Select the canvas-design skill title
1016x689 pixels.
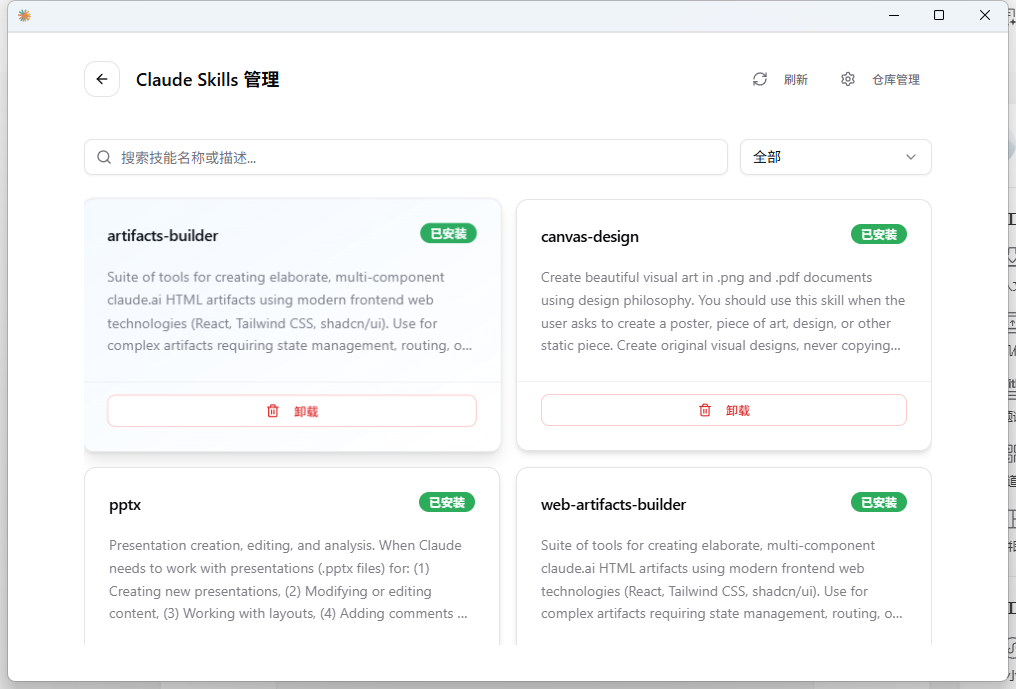pyautogui.click(x=590, y=237)
